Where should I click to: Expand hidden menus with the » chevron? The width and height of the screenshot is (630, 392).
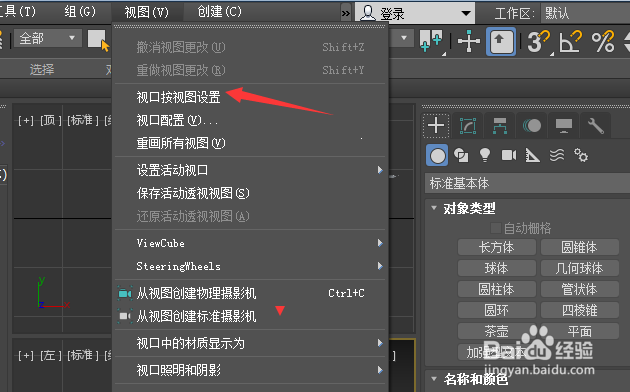346,14
